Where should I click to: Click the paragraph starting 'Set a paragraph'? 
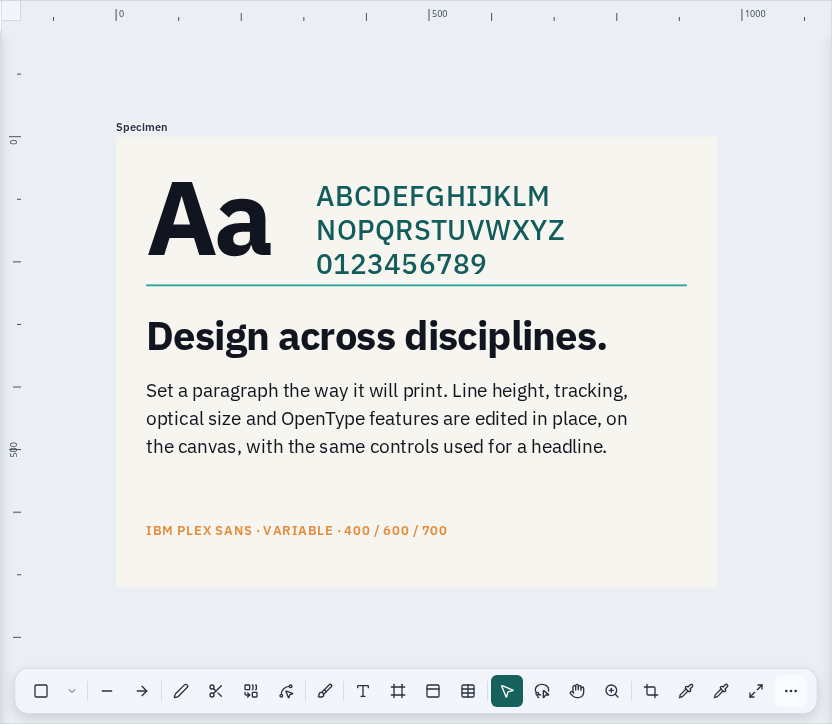(x=387, y=418)
